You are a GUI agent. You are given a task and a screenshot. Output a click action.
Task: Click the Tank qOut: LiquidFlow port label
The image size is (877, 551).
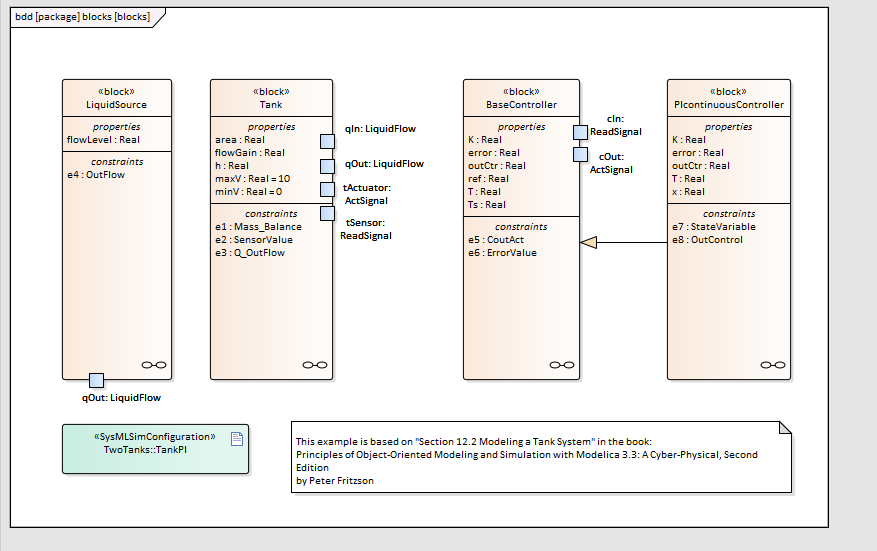pyautogui.click(x=384, y=163)
